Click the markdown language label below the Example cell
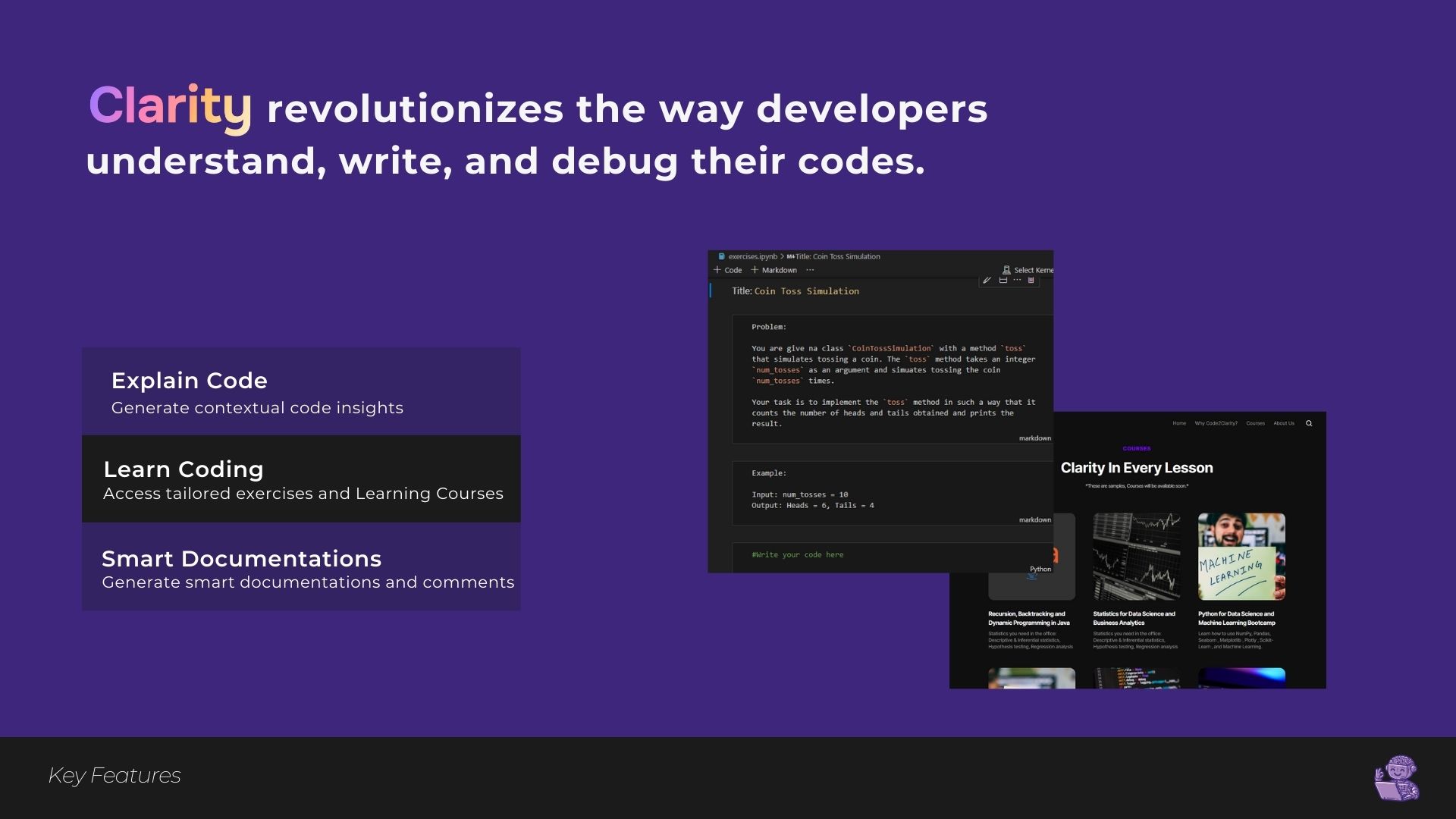This screenshot has width=1456, height=819. pos(1035,519)
